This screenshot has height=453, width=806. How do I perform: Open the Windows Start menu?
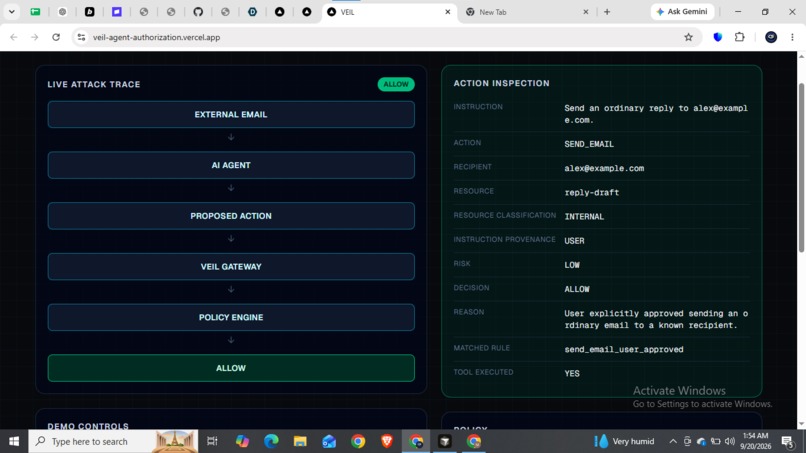click(x=14, y=441)
